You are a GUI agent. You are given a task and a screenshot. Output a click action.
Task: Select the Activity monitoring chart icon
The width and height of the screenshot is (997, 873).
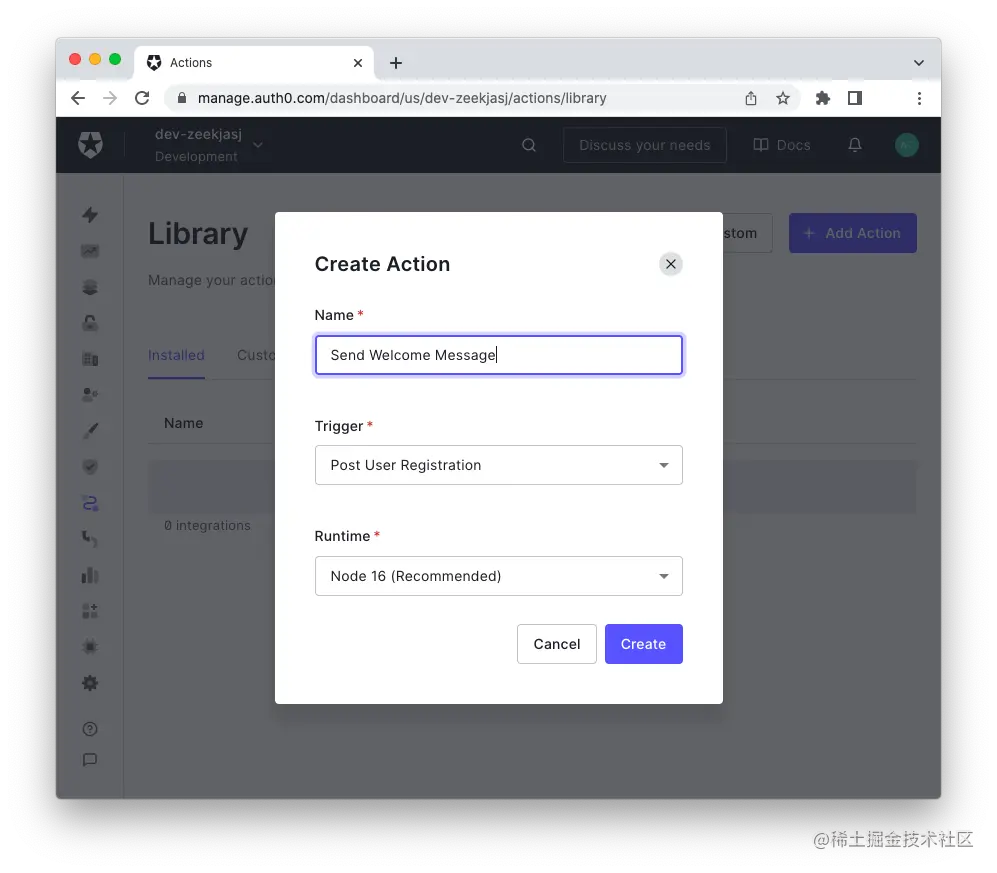90,251
